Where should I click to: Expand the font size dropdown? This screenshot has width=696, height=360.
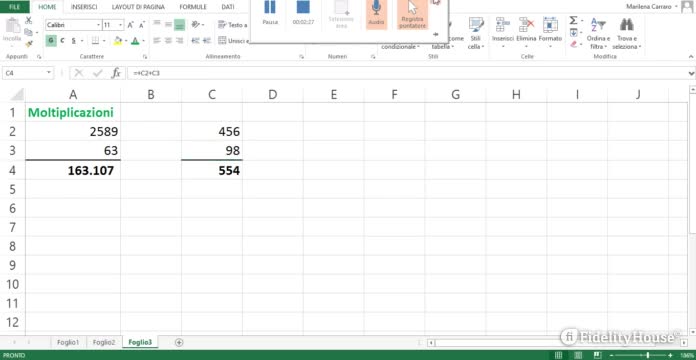click(x=120, y=25)
